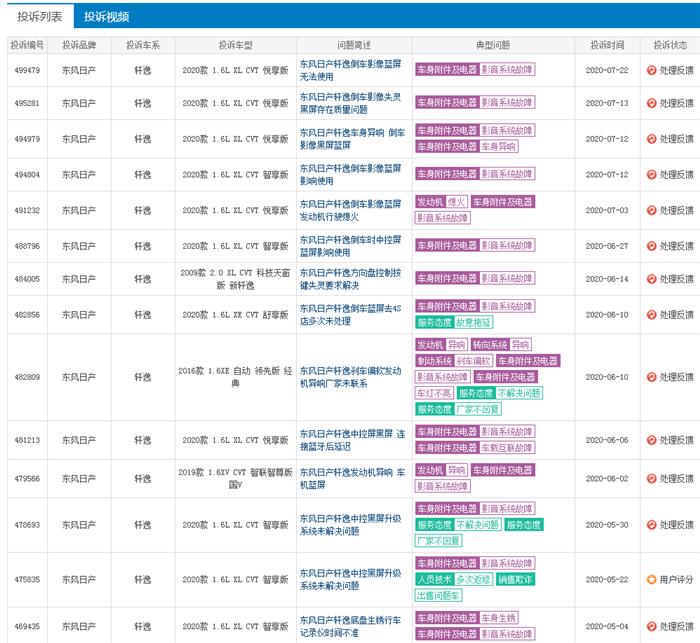Click complaint number 484005

click(27, 279)
